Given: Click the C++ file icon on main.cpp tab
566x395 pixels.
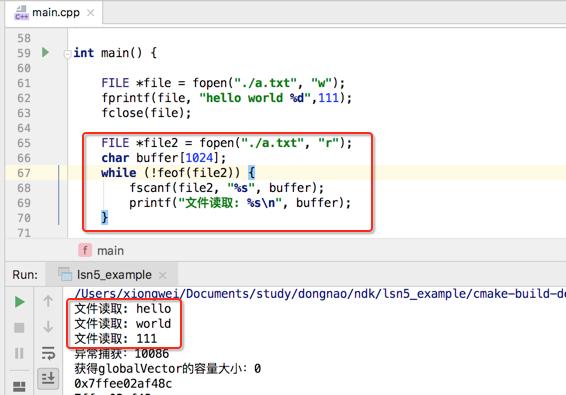Looking at the screenshot, I should 22,13.
